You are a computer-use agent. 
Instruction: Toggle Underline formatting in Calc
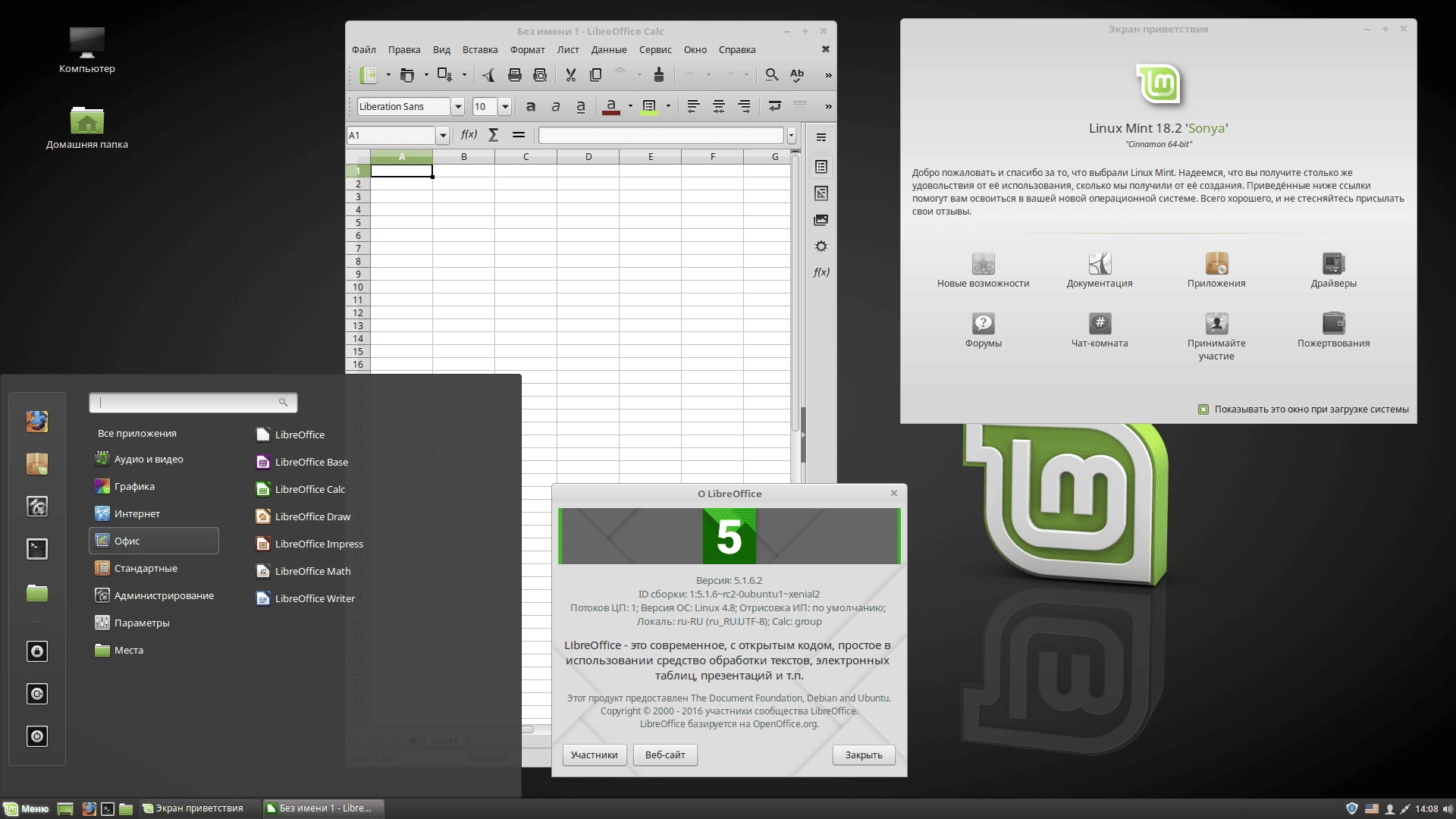(581, 106)
